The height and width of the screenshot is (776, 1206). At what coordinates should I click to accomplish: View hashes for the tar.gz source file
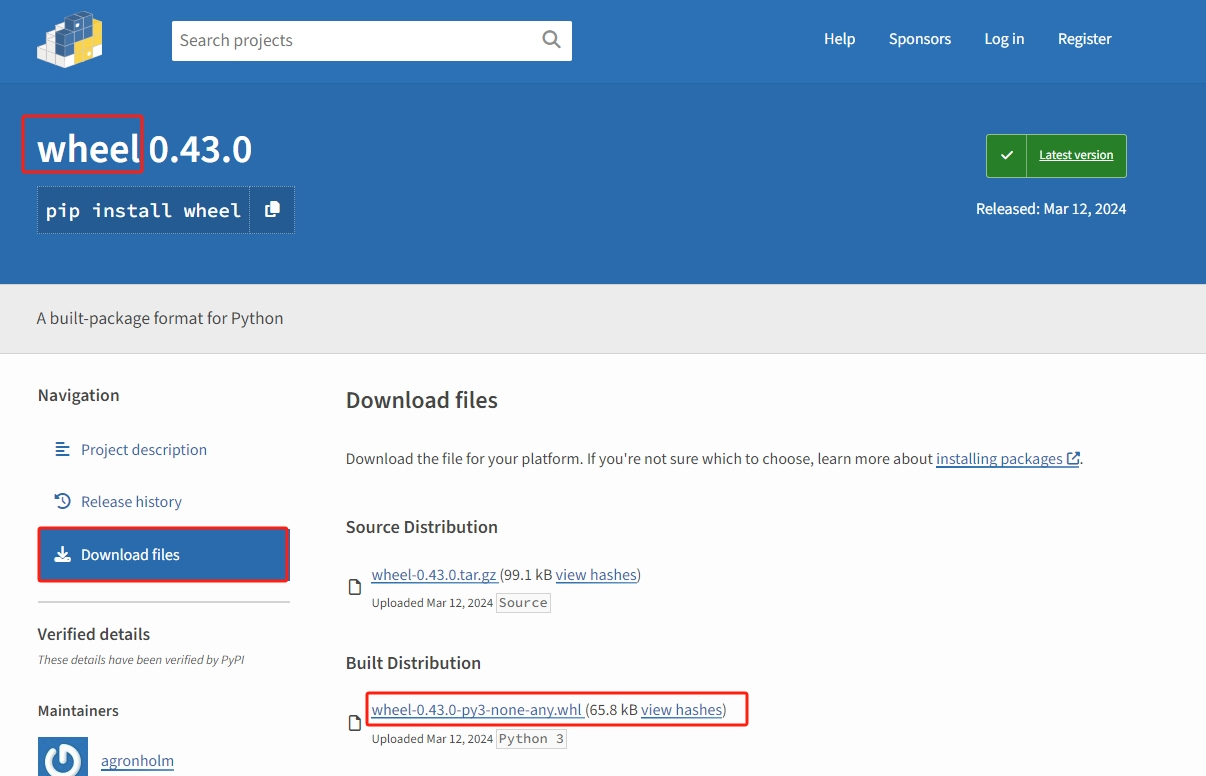pyautogui.click(x=596, y=575)
